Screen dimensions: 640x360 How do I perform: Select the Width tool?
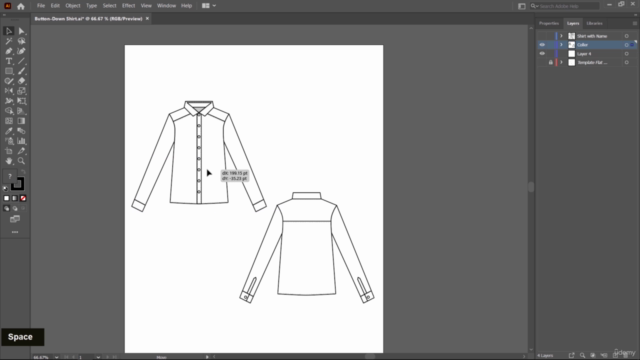click(x=9, y=101)
